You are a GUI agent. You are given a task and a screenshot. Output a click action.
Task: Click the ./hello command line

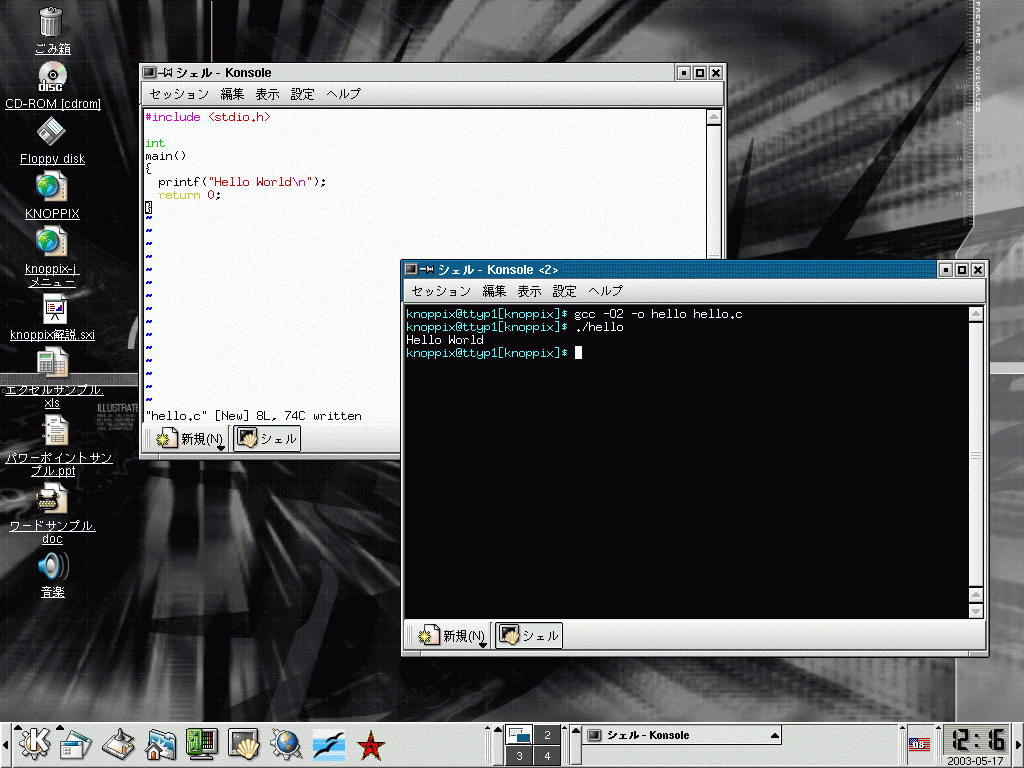(x=599, y=327)
